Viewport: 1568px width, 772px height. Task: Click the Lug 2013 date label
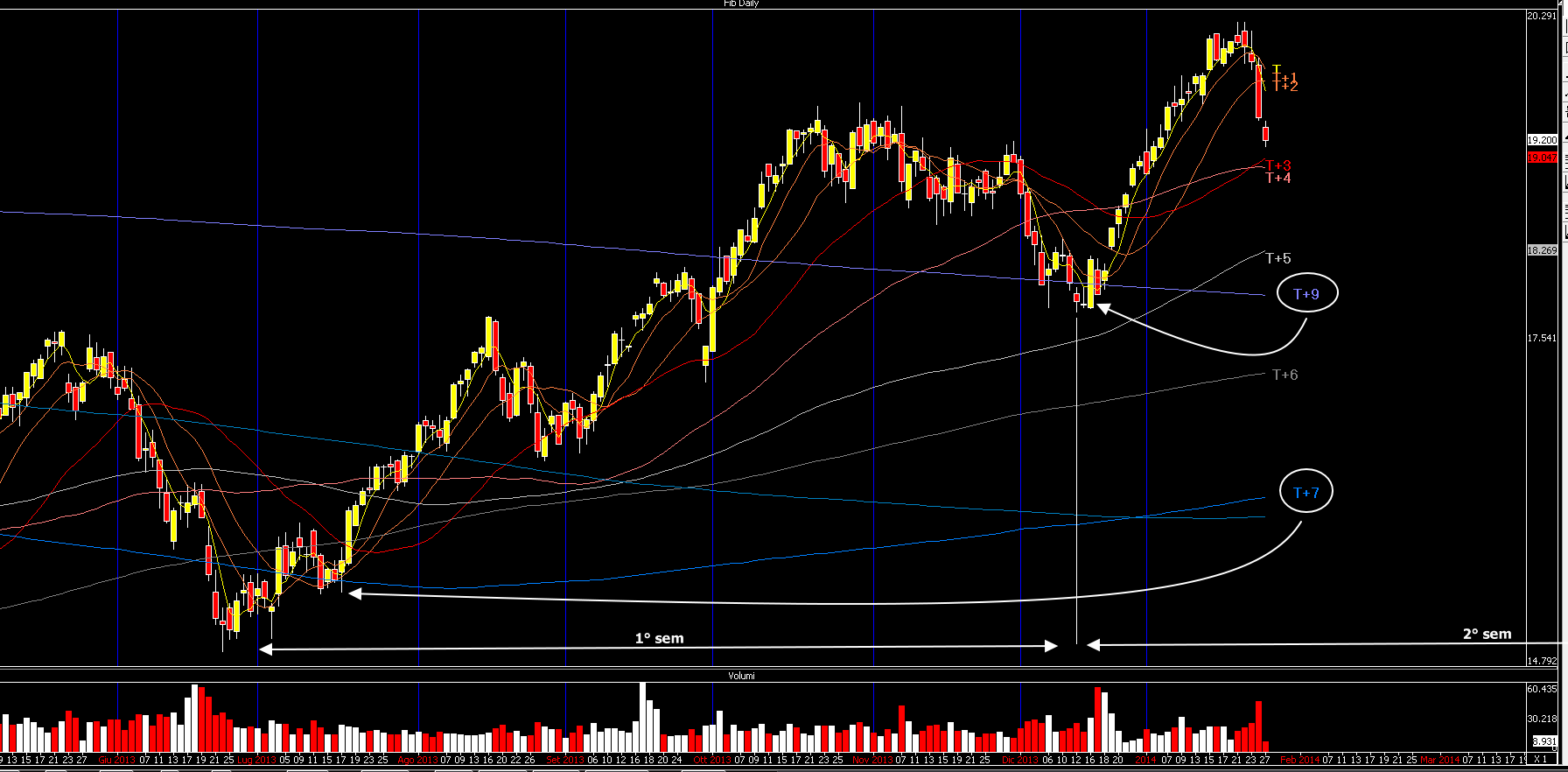click(257, 760)
